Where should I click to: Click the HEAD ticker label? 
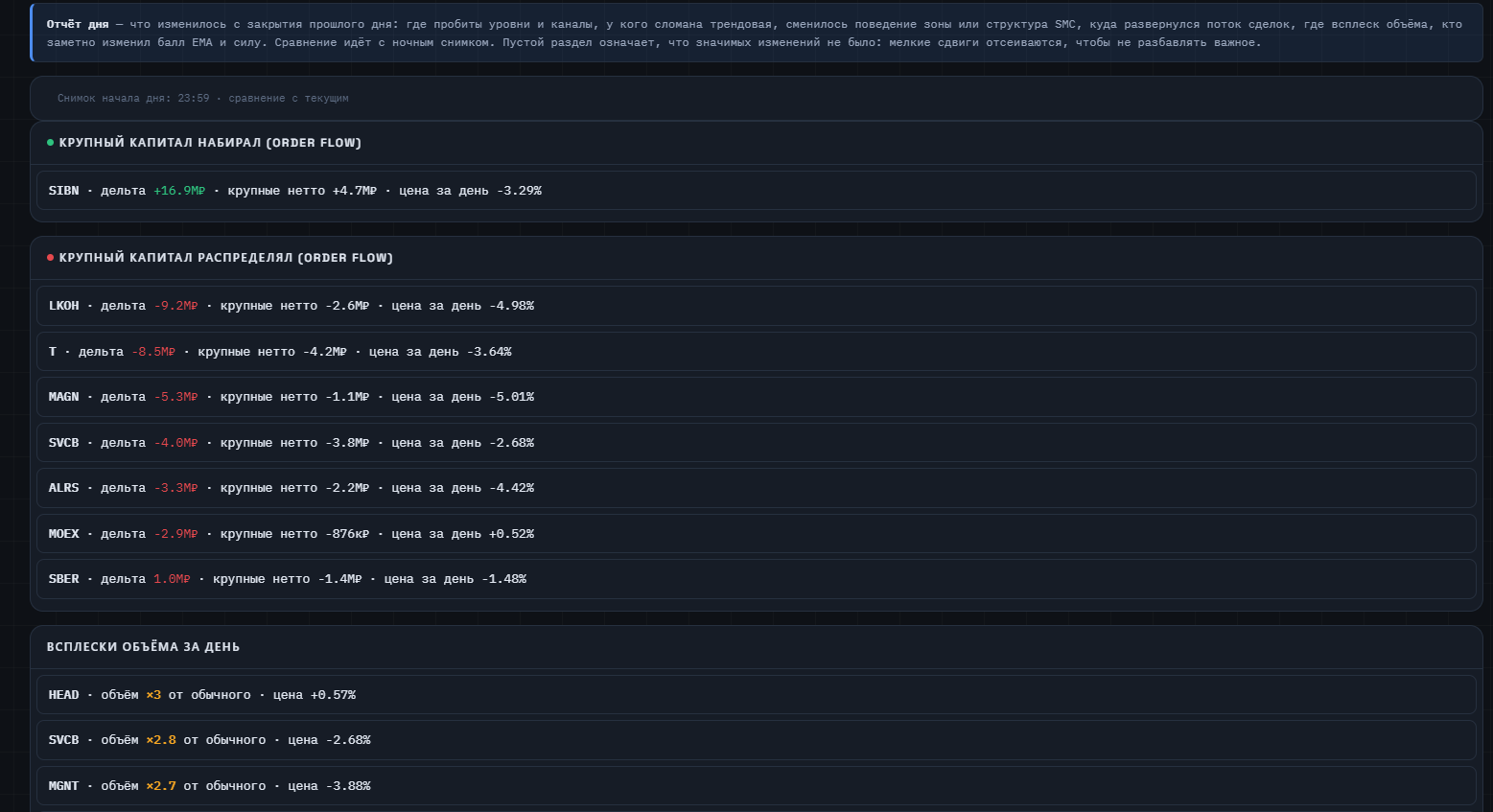pos(64,695)
